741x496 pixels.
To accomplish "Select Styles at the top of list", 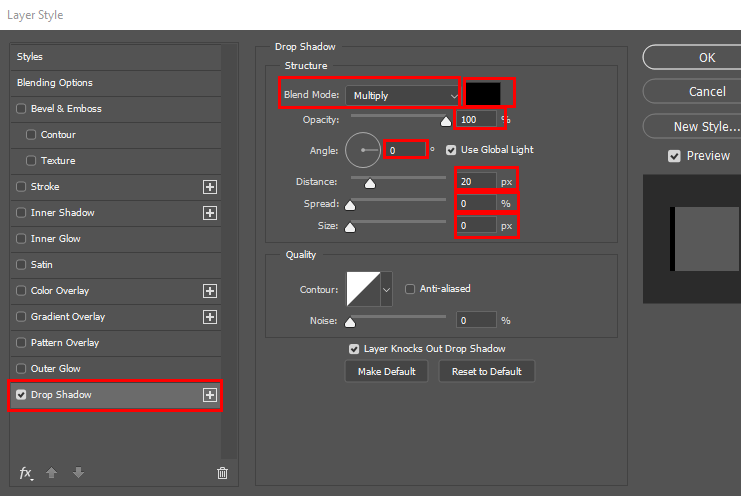I will (30, 57).
